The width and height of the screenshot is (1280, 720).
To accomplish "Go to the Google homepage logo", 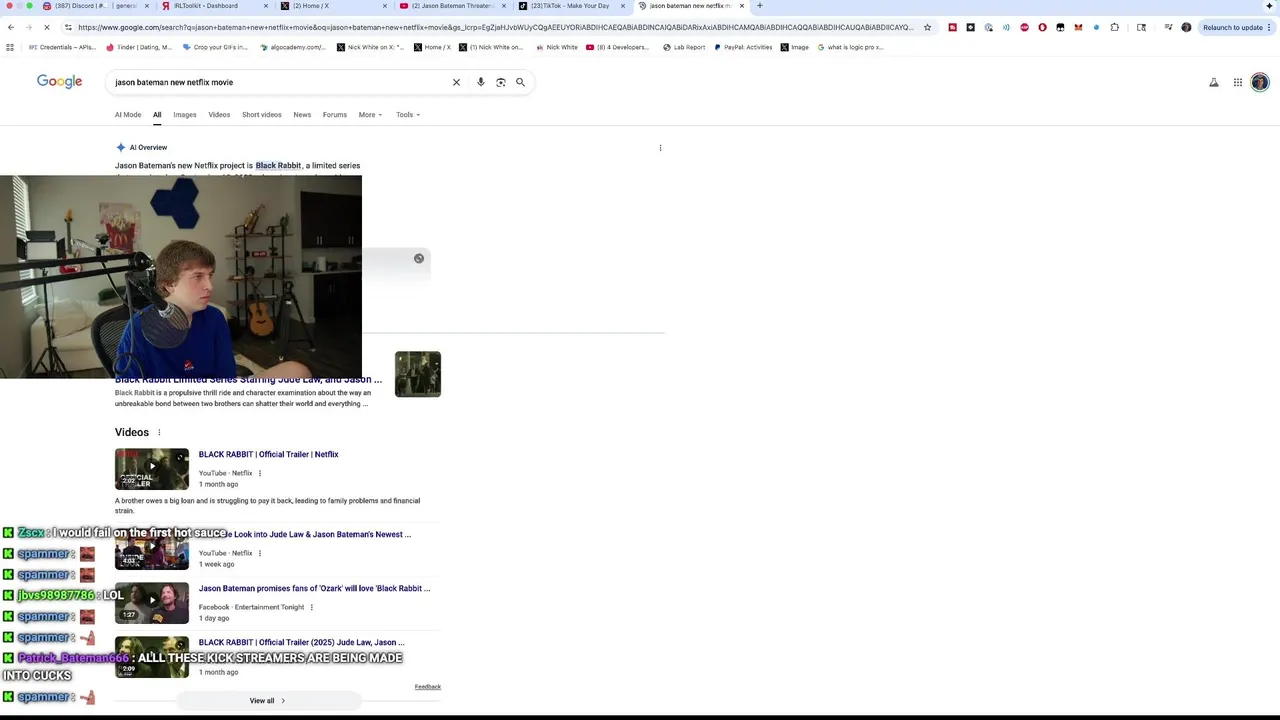I will tap(60, 82).
